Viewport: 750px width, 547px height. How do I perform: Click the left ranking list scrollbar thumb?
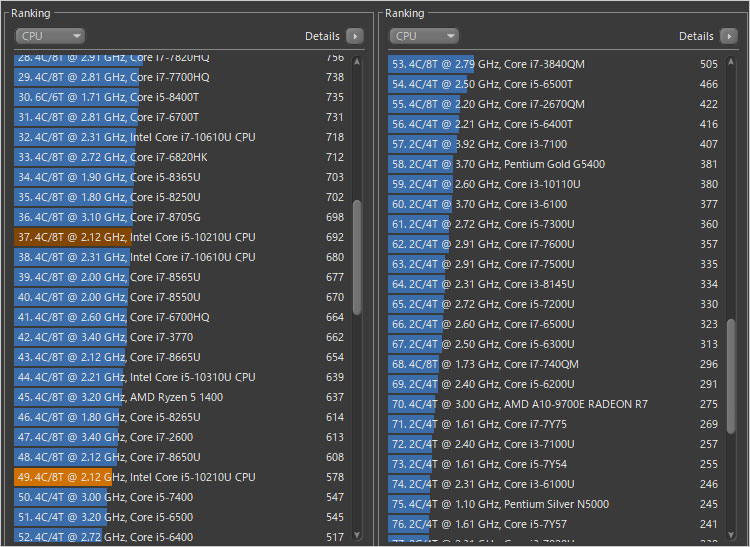click(x=358, y=255)
